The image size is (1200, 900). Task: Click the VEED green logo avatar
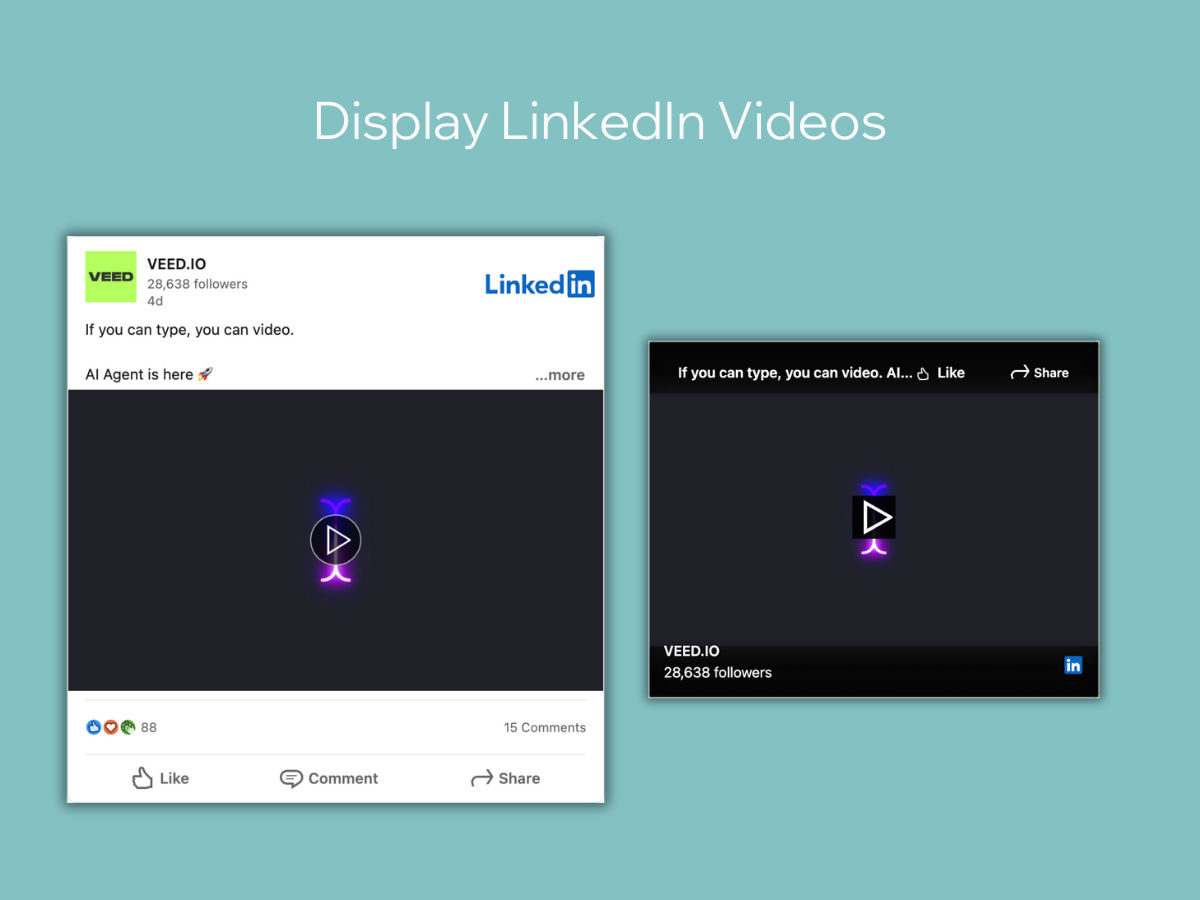[111, 277]
